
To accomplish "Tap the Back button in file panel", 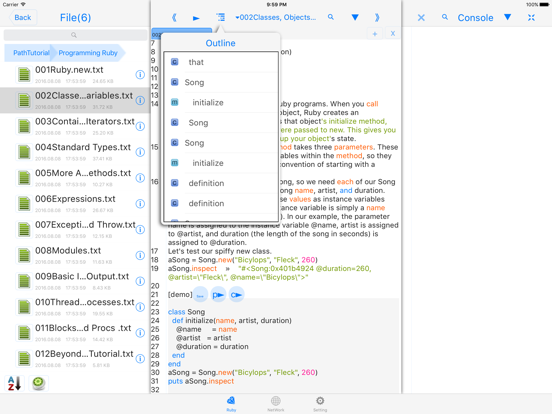I will click(23, 18).
